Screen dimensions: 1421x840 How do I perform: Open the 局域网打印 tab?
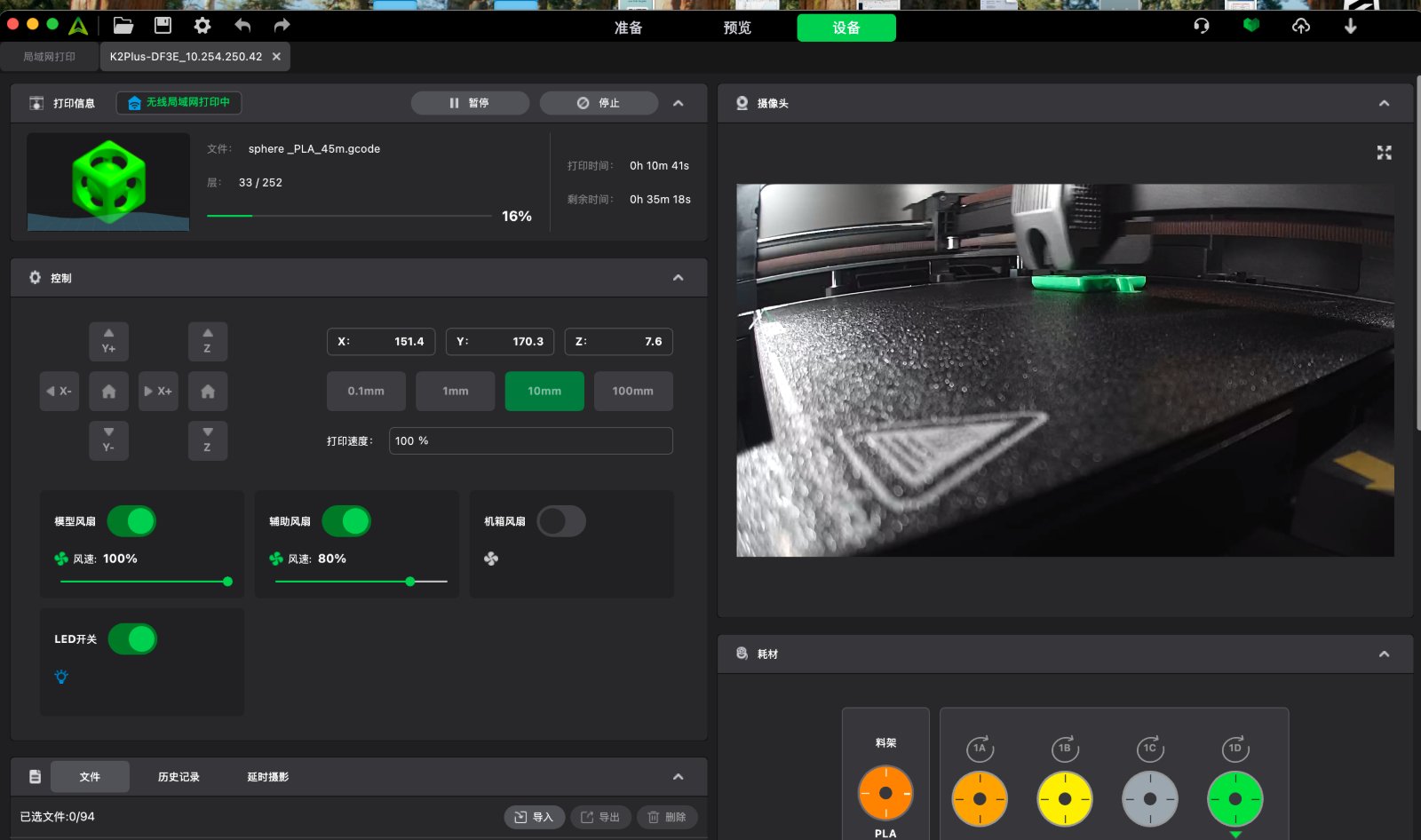[x=49, y=57]
